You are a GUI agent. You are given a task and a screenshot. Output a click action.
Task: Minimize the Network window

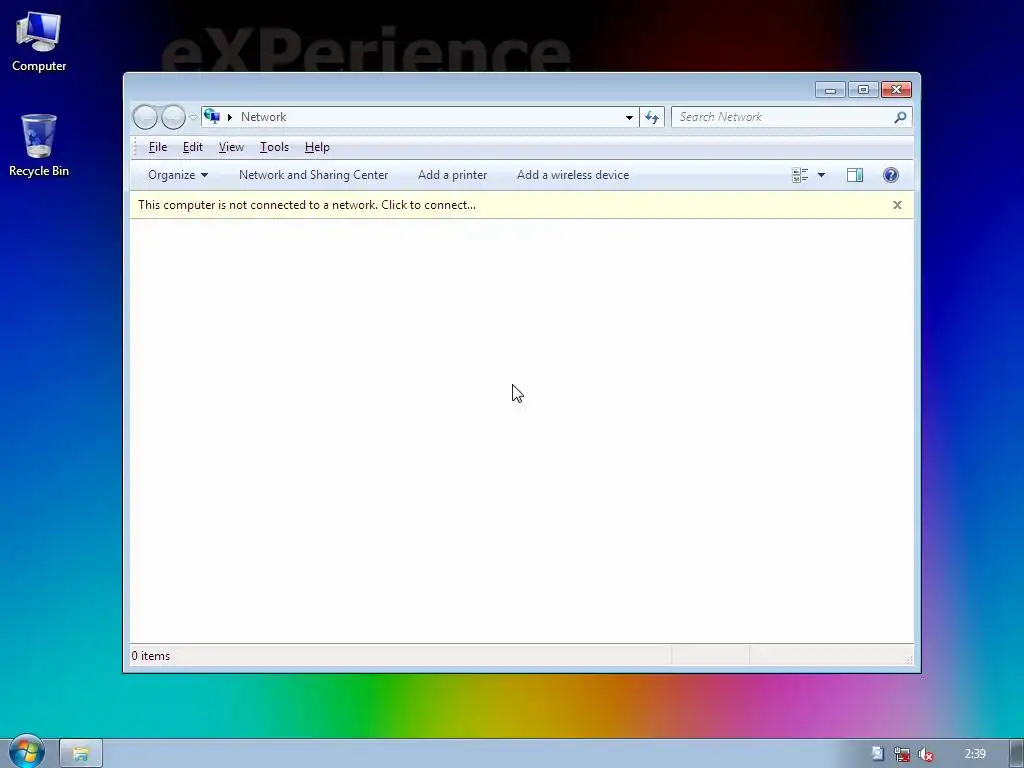coord(831,89)
